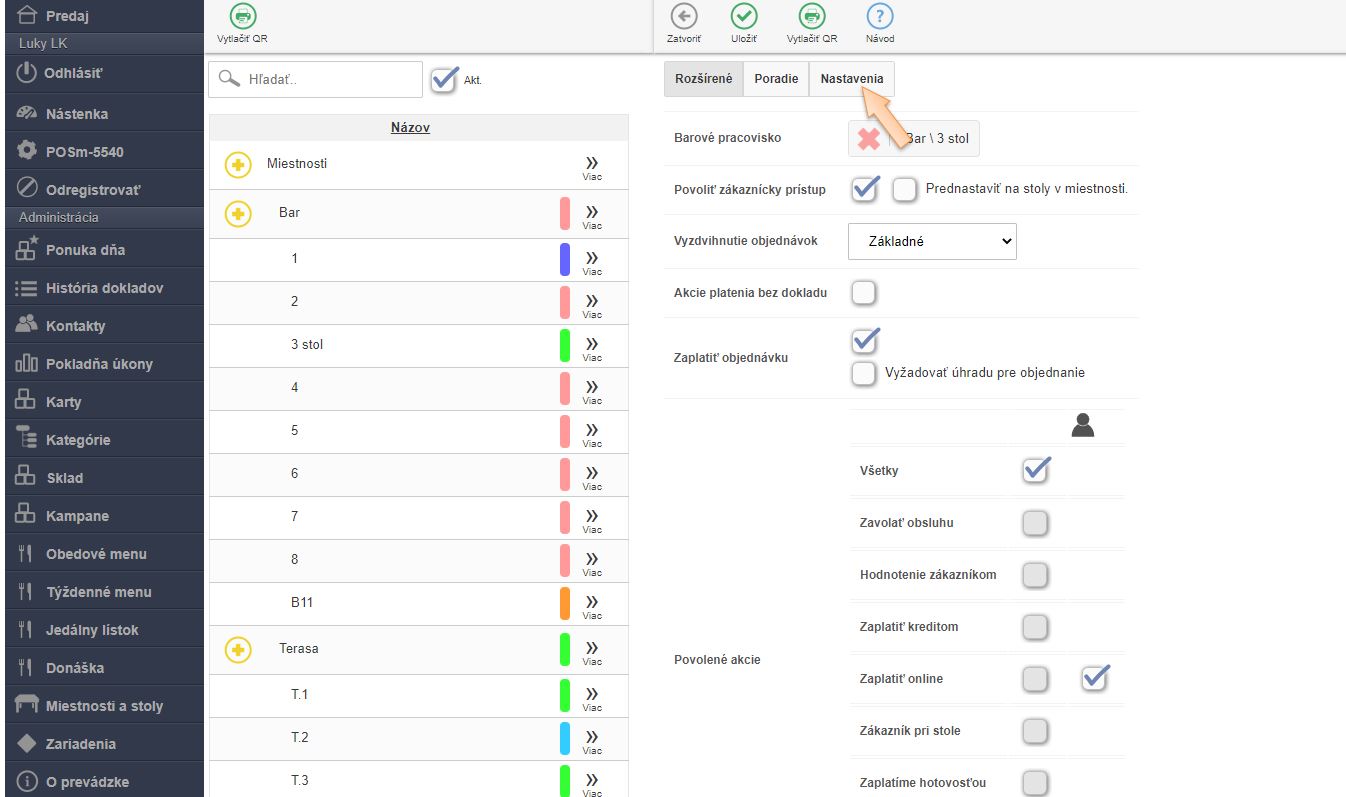
Task: Click the Odhlásiť power icon in sidebar
Action: [28, 73]
